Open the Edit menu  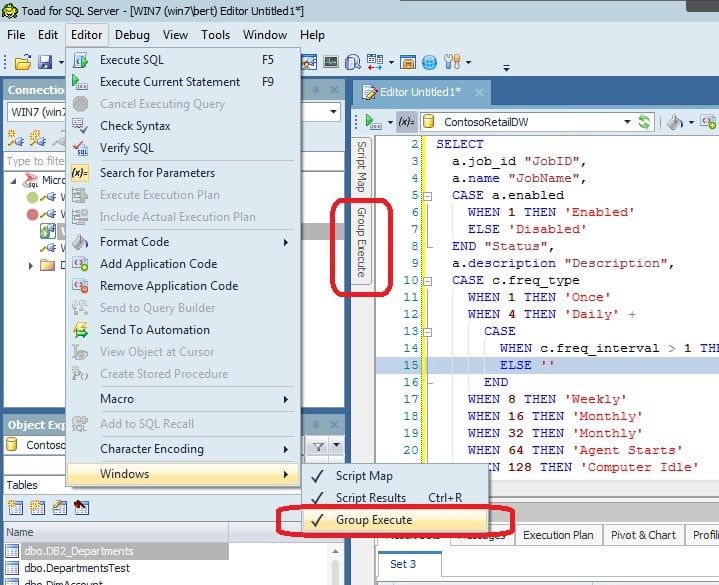[x=48, y=35]
